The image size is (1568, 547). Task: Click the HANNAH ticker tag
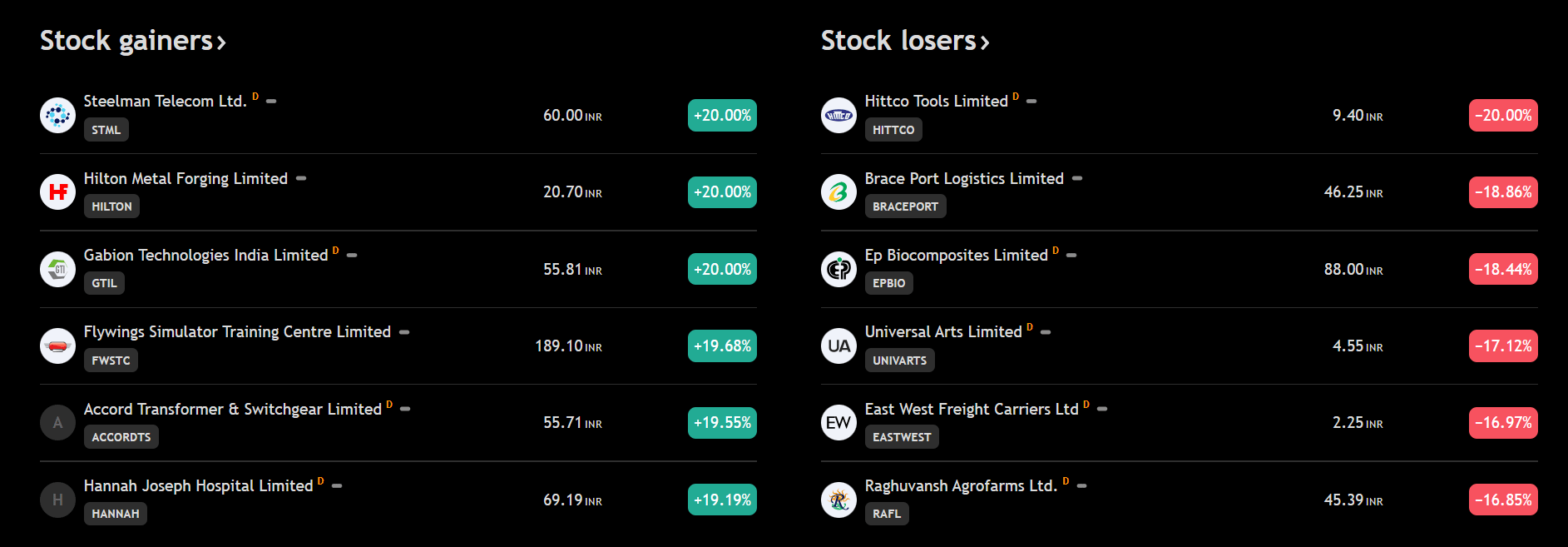116,514
